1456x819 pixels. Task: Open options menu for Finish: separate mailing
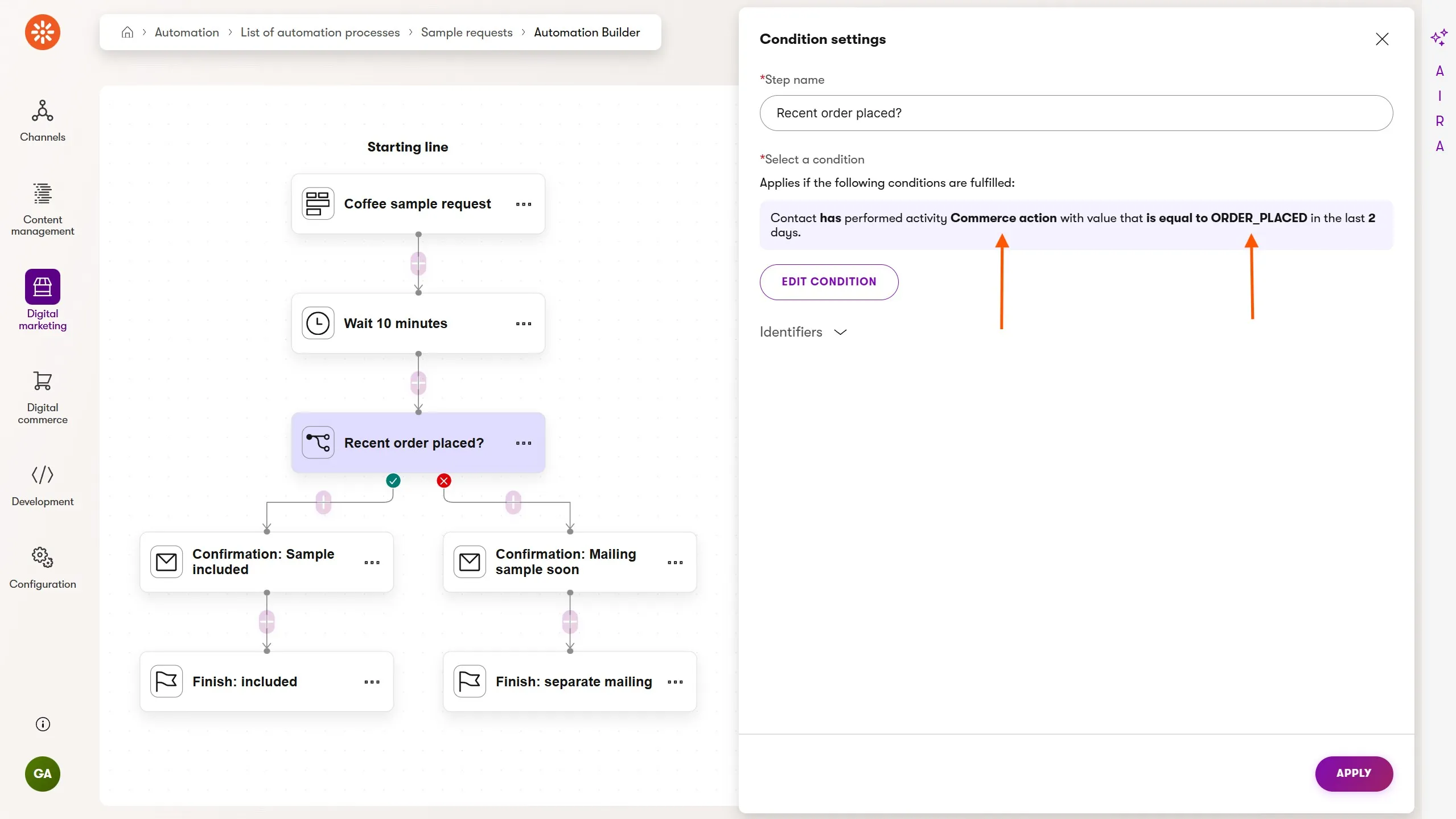click(674, 682)
